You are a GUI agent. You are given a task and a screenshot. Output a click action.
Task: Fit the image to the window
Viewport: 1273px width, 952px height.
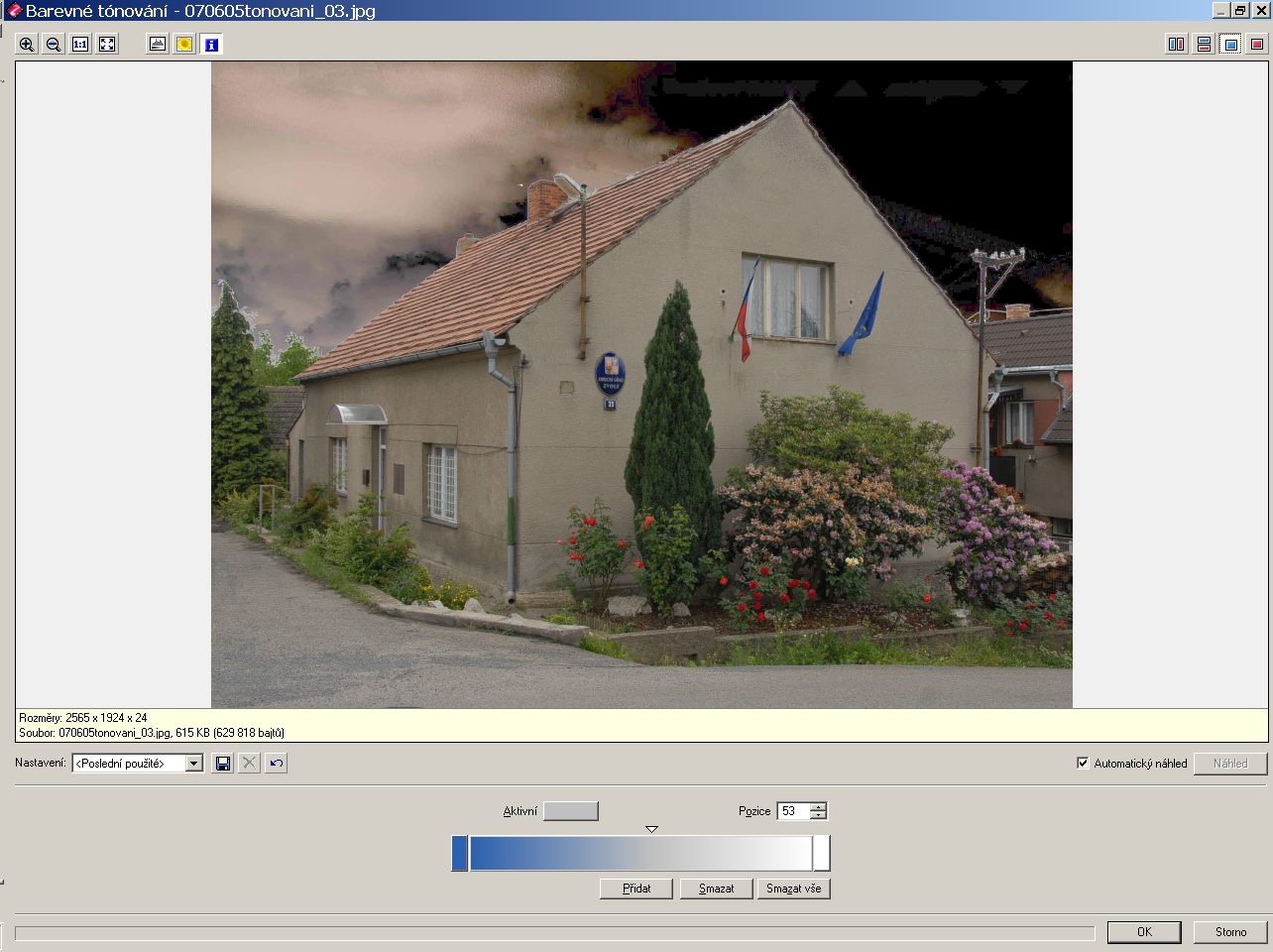[107, 45]
